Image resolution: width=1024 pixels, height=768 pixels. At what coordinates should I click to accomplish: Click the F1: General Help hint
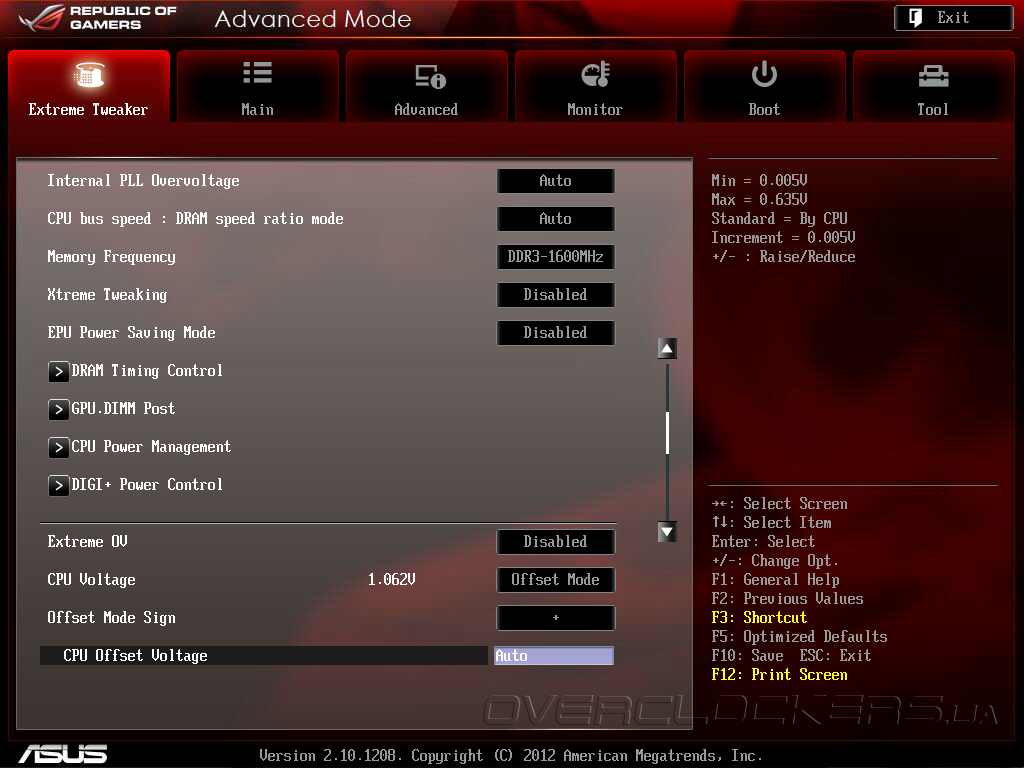pyautogui.click(x=775, y=580)
